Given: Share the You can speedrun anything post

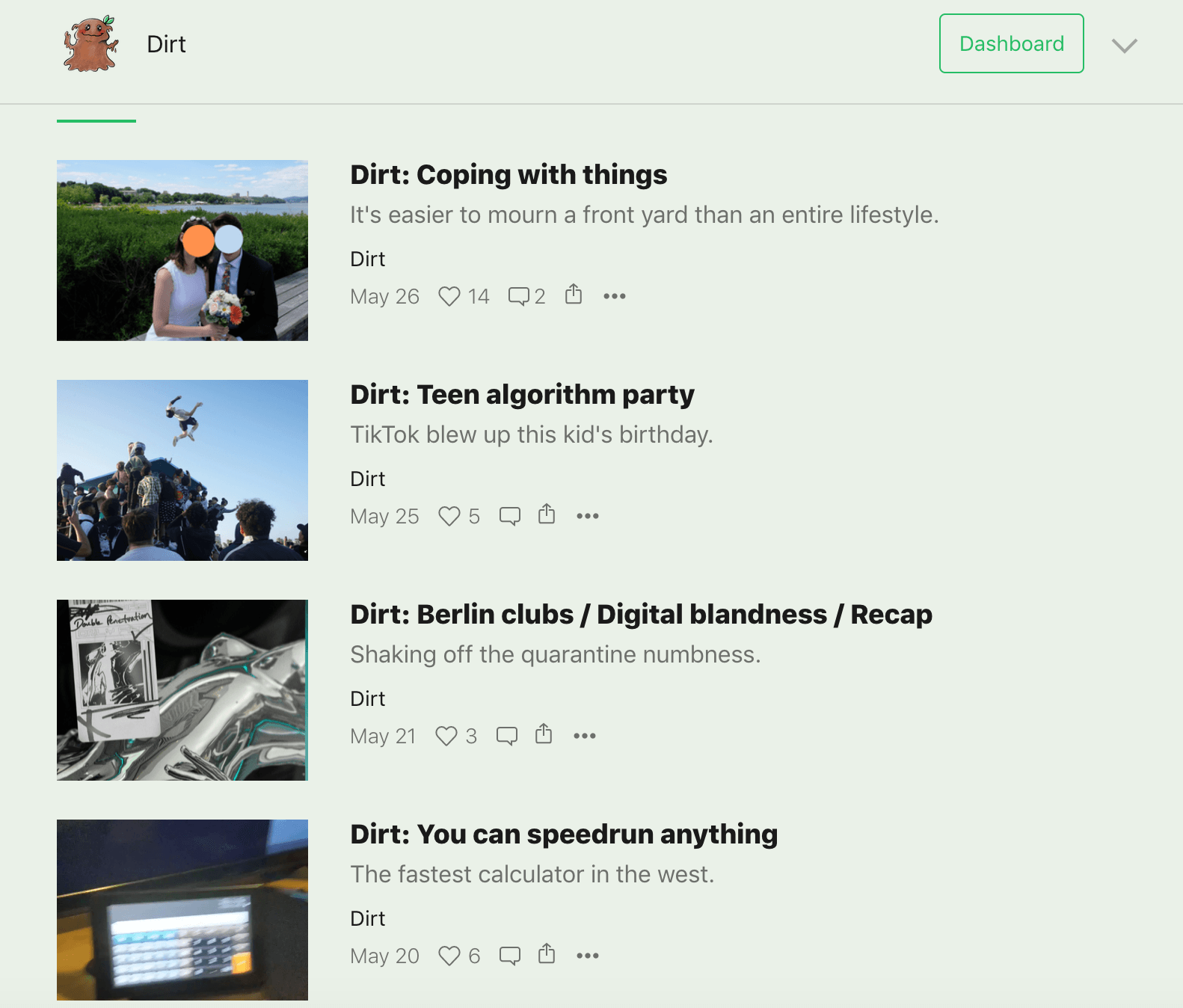Looking at the screenshot, I should pyautogui.click(x=547, y=953).
